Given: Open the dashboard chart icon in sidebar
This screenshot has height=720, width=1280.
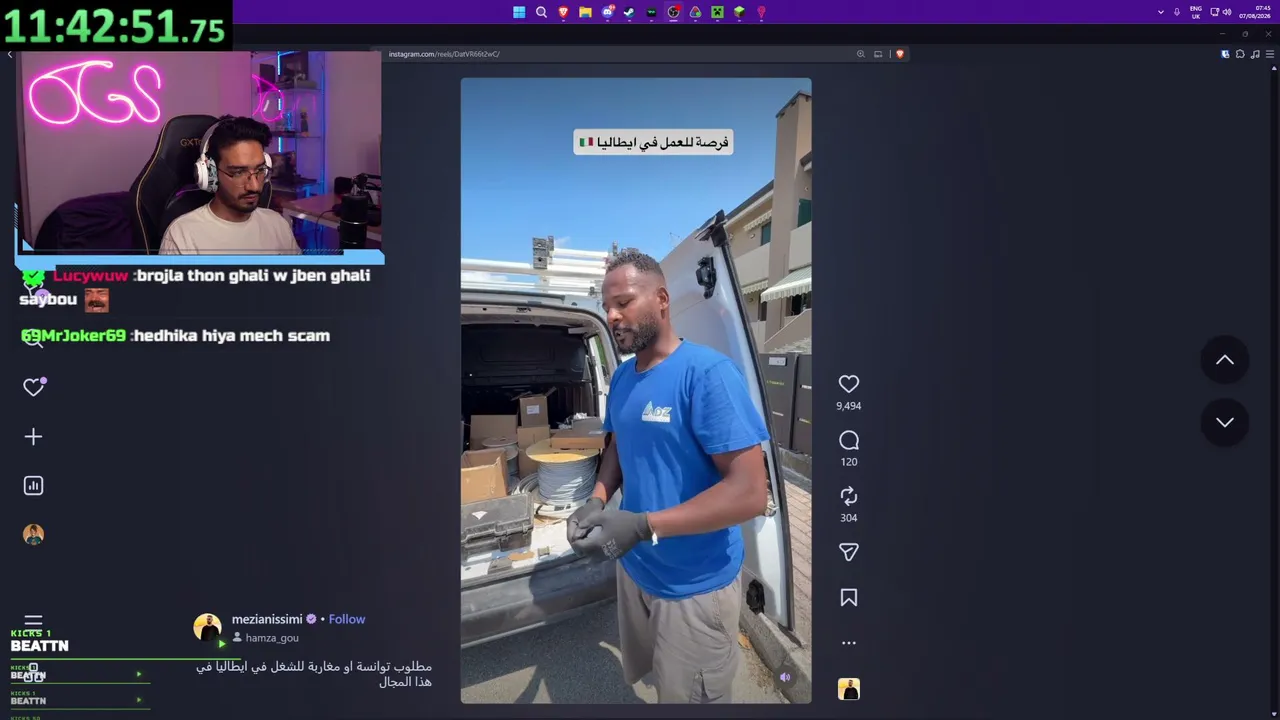Looking at the screenshot, I should tap(33, 486).
